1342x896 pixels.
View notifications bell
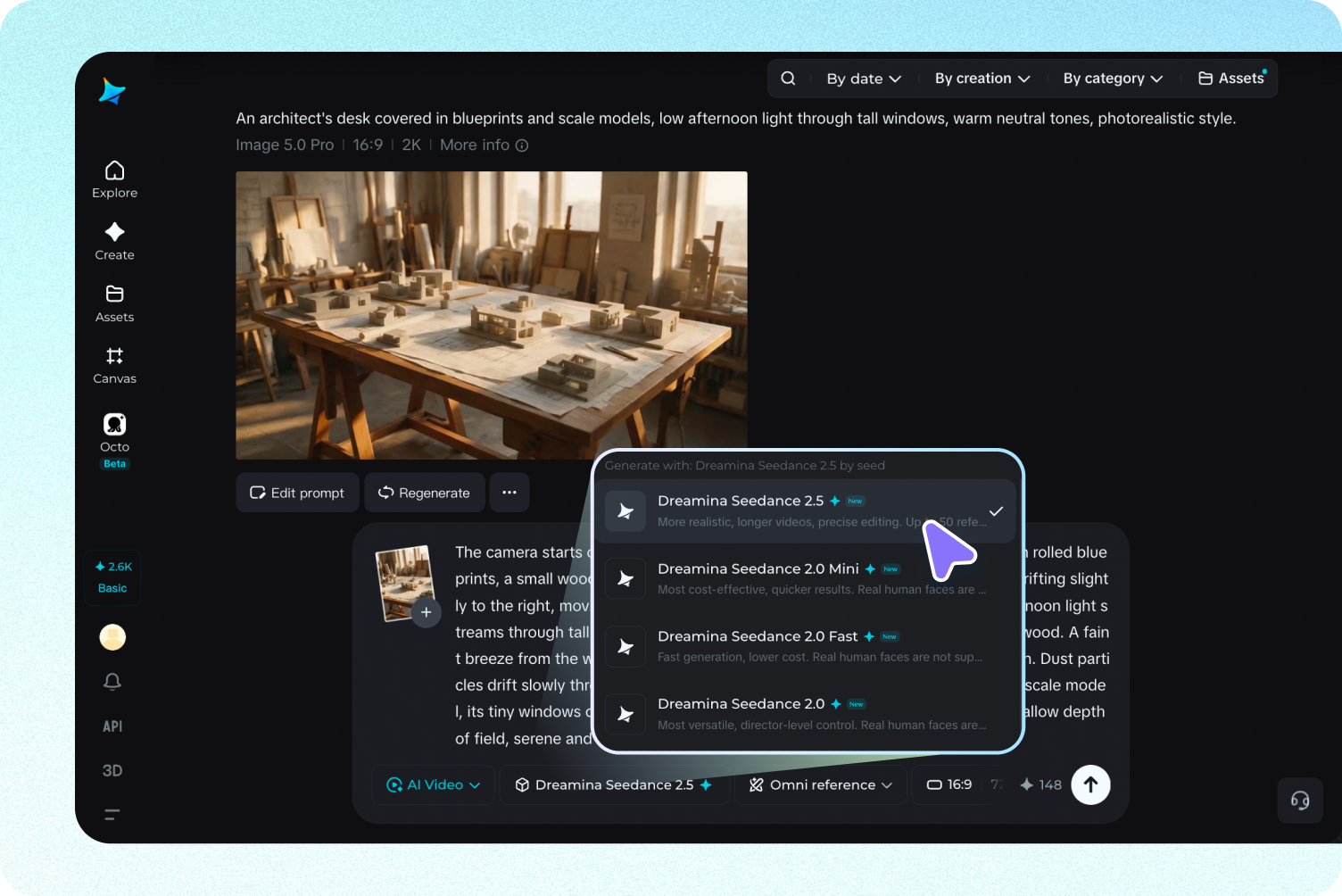click(112, 682)
